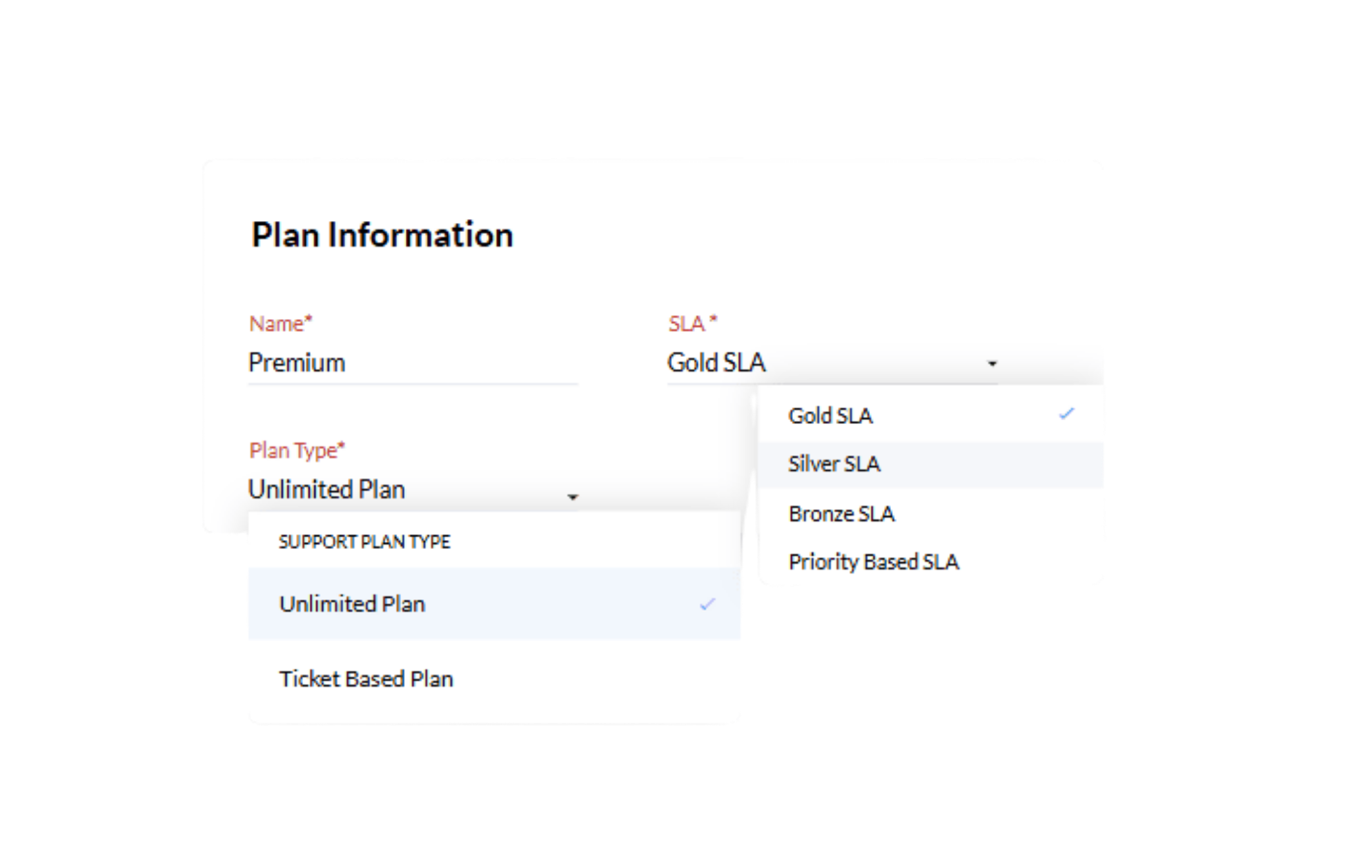This screenshot has height=868, width=1372.
Task: Click the asterisk next to the SLA label
Action: (x=713, y=319)
